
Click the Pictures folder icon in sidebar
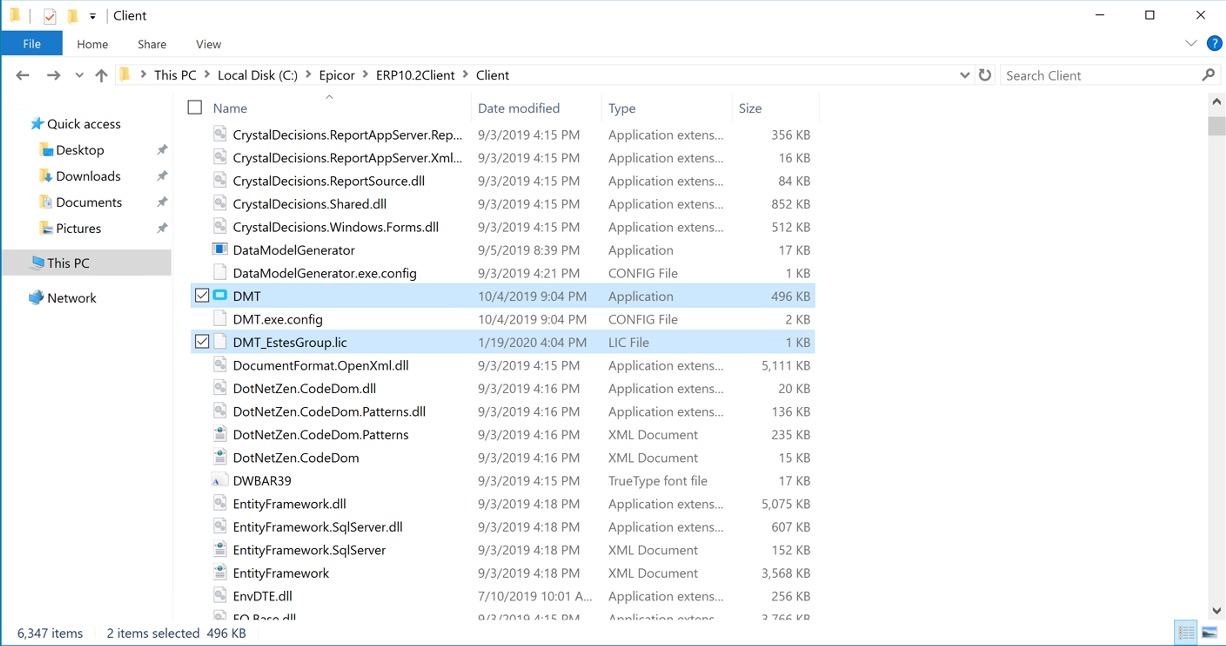pos(46,228)
